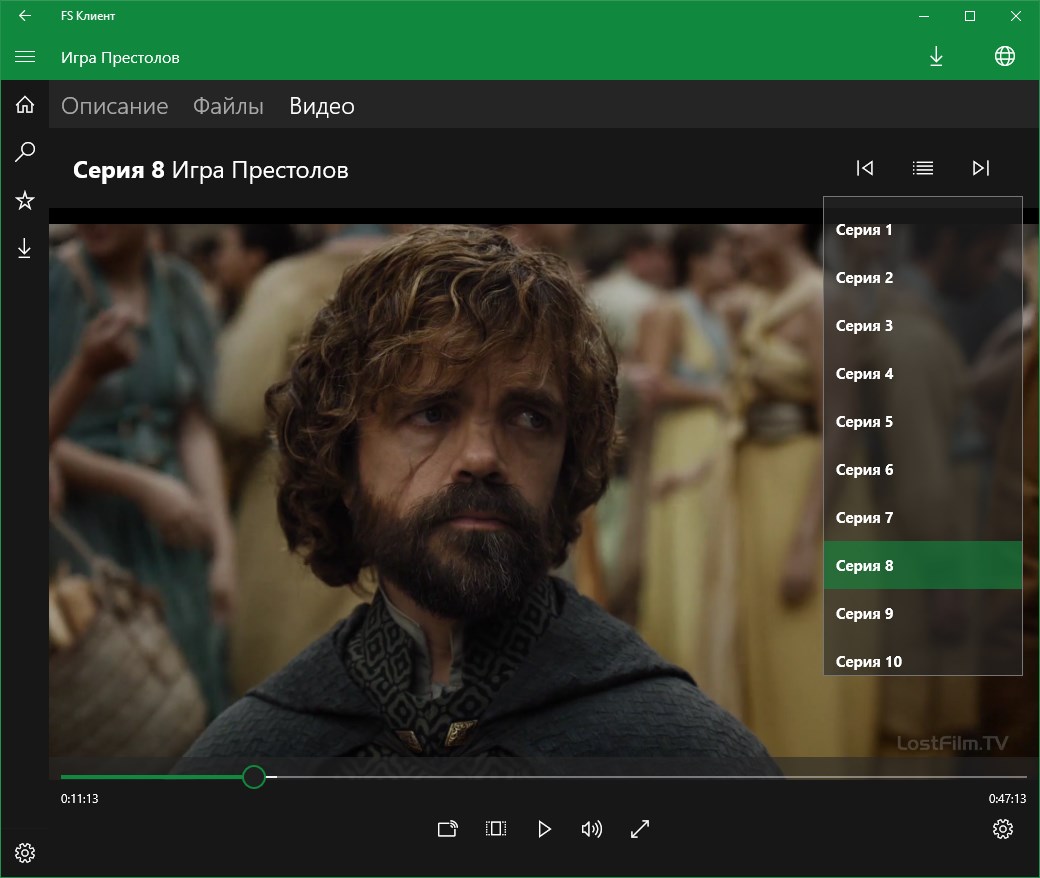Image resolution: width=1040 pixels, height=878 pixels.
Task: Switch to the Описание tab
Action: pos(115,106)
